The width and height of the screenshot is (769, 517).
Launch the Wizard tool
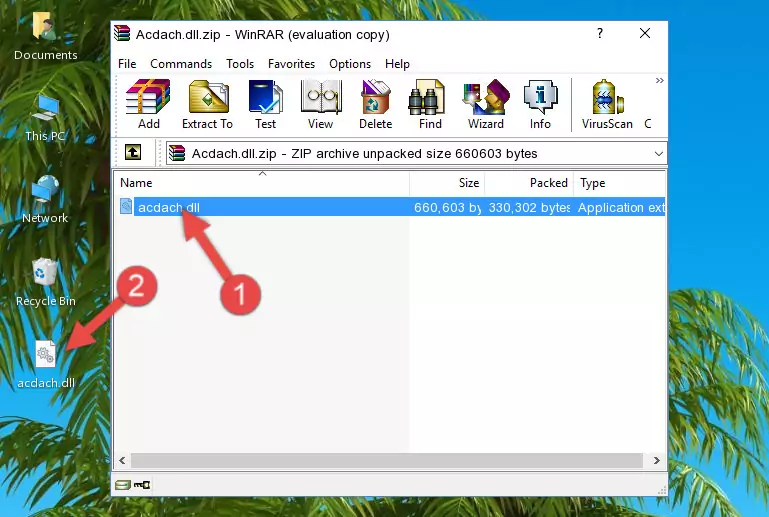tap(486, 104)
